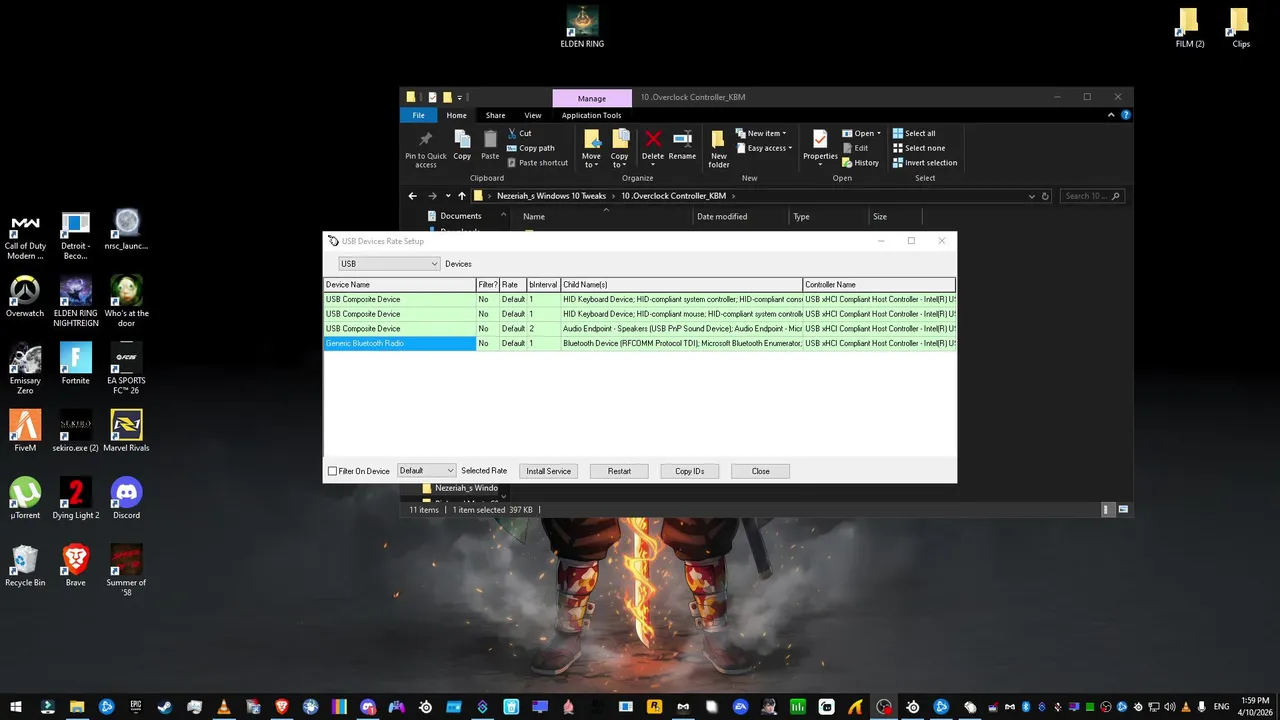
Task: Click the bInterval column header
Action: point(543,285)
